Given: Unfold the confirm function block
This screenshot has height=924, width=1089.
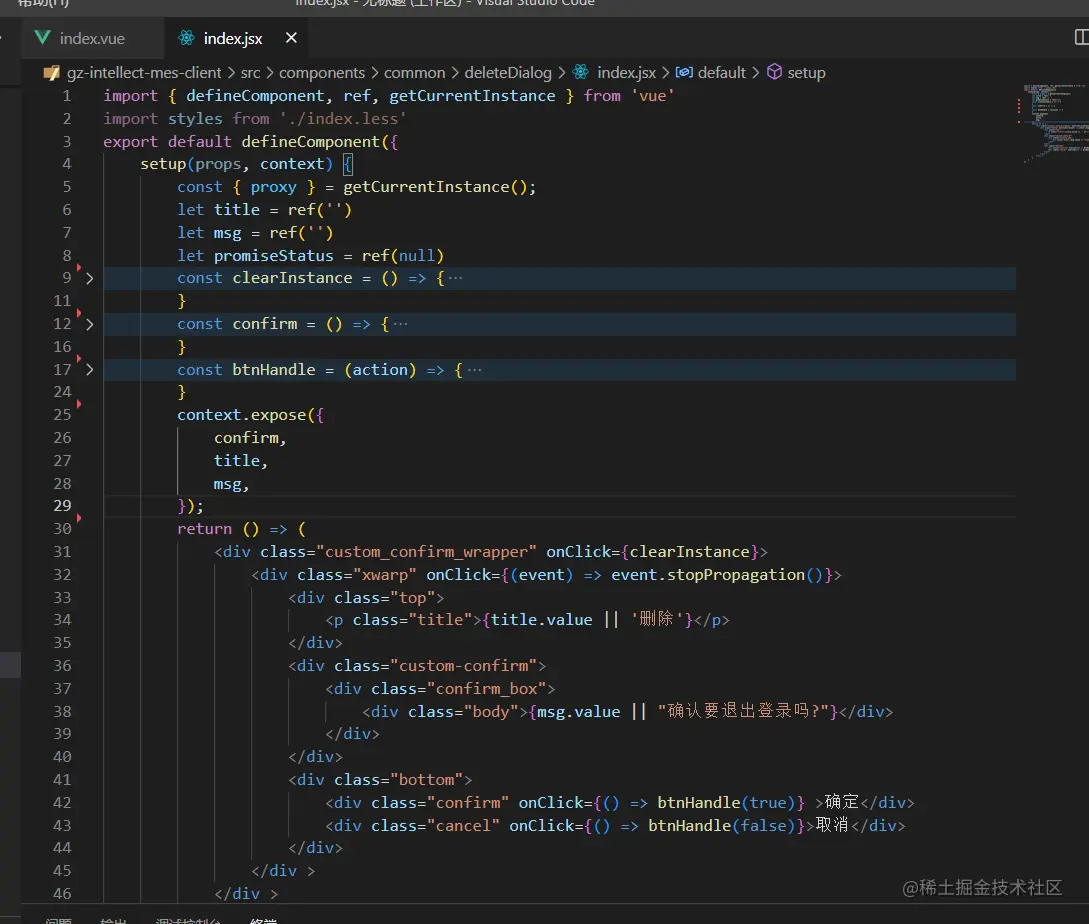Looking at the screenshot, I should [90, 324].
